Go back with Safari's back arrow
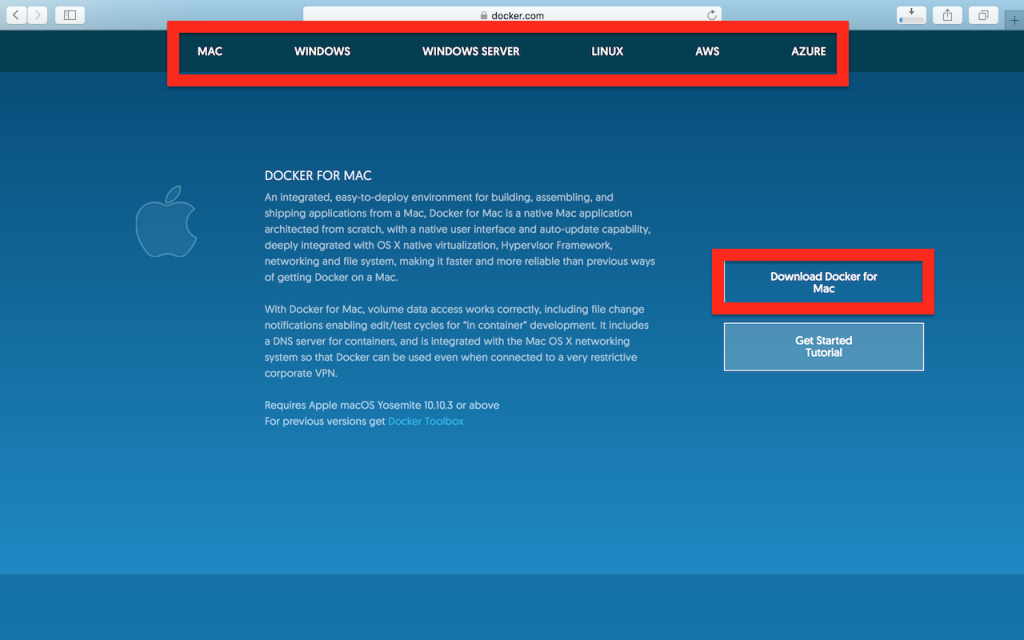The image size is (1024, 640). tap(16, 14)
